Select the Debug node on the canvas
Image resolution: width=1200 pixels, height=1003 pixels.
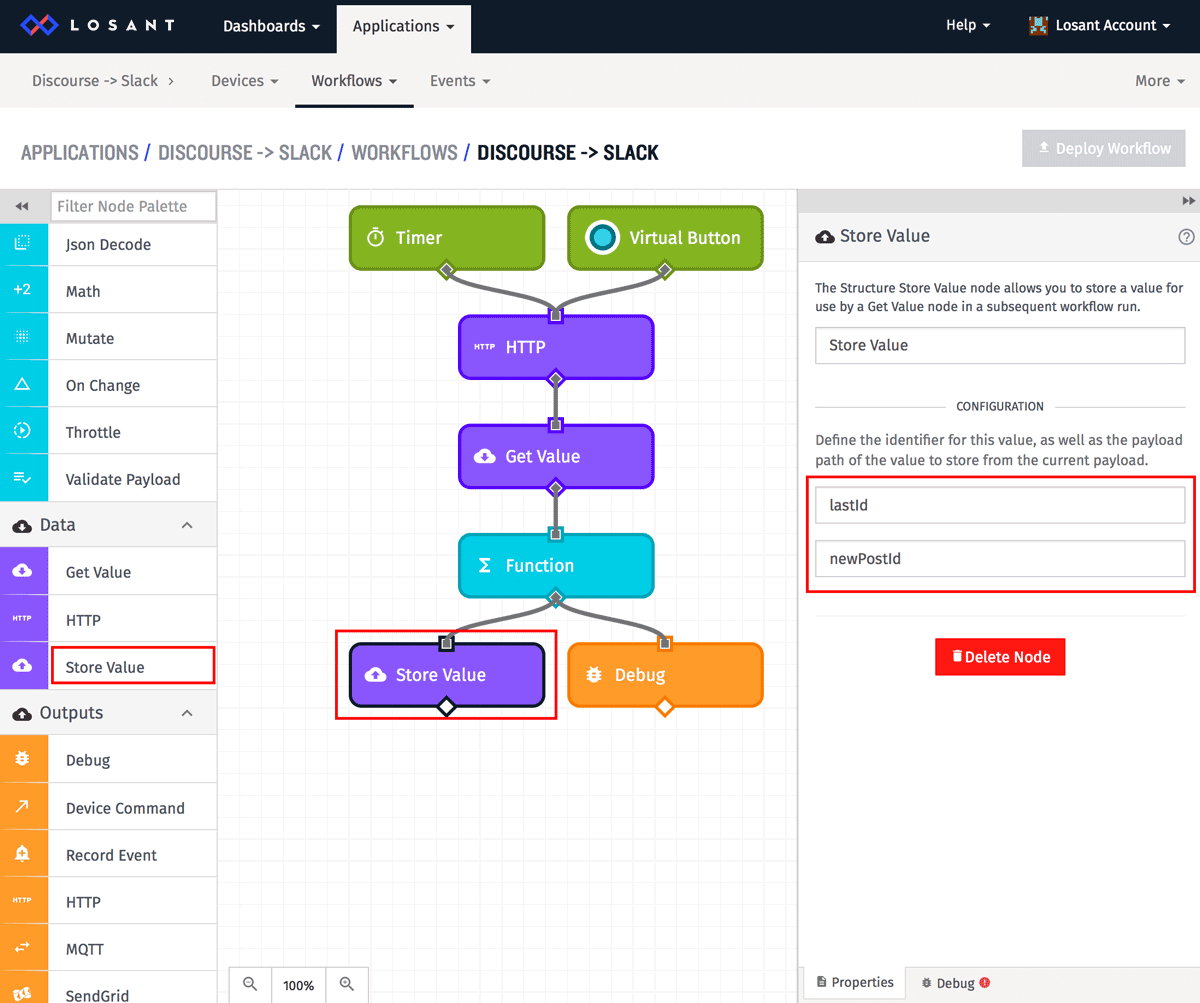[665, 675]
